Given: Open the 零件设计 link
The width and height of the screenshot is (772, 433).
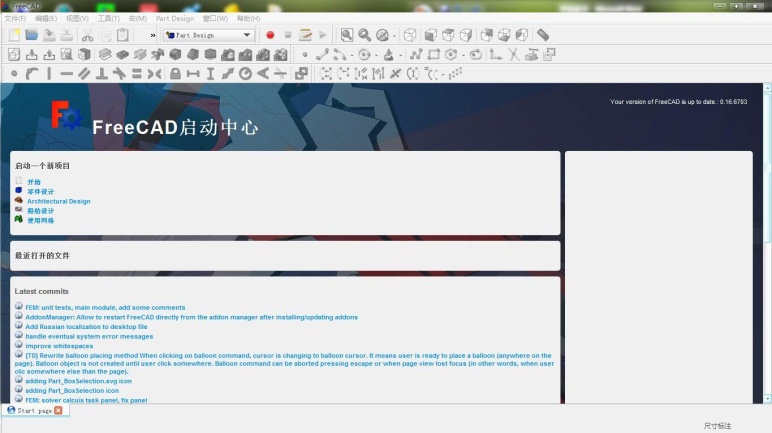Looking at the screenshot, I should tap(40, 192).
